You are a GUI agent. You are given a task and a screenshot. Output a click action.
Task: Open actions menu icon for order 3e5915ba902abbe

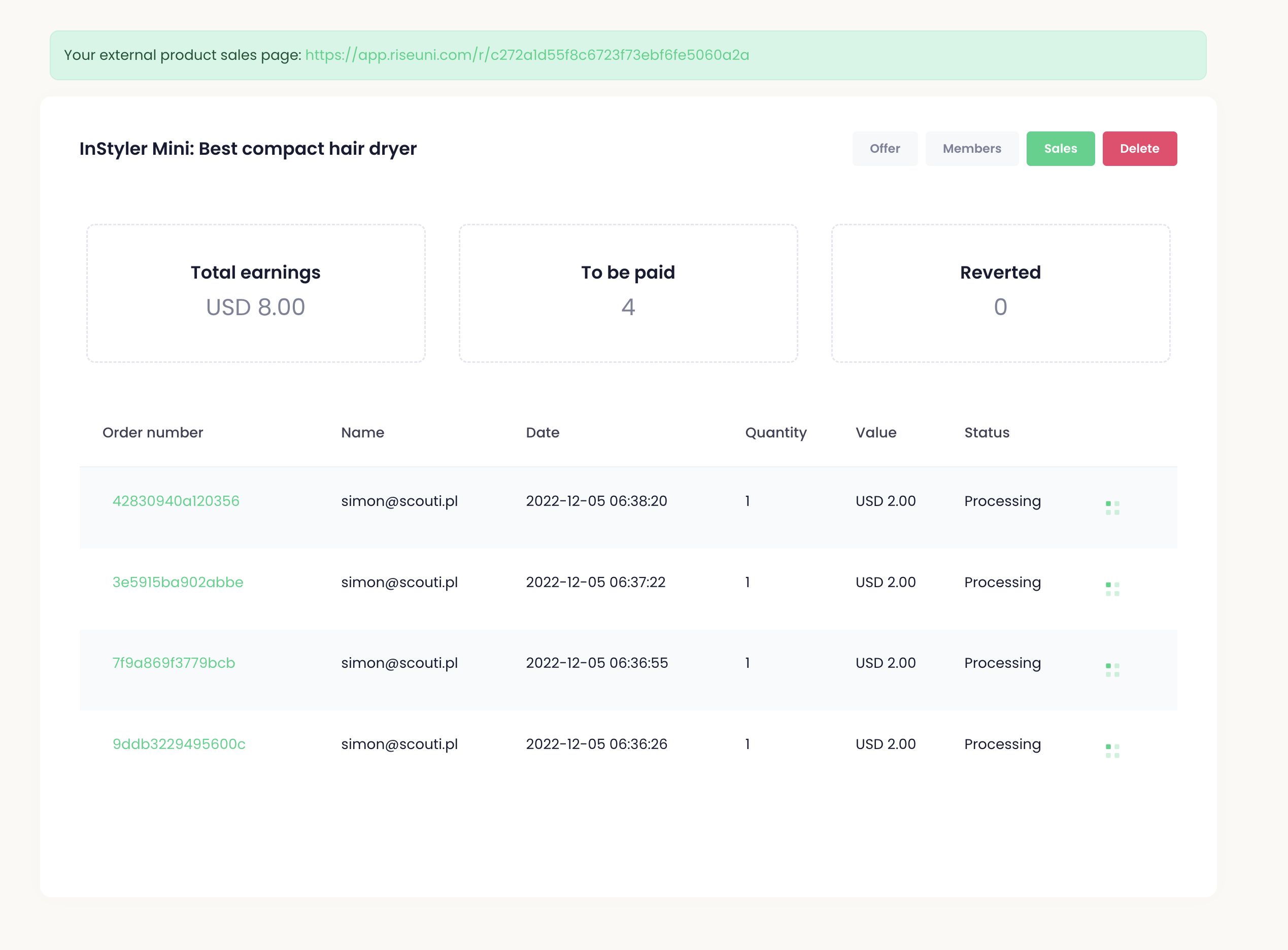point(1112,589)
